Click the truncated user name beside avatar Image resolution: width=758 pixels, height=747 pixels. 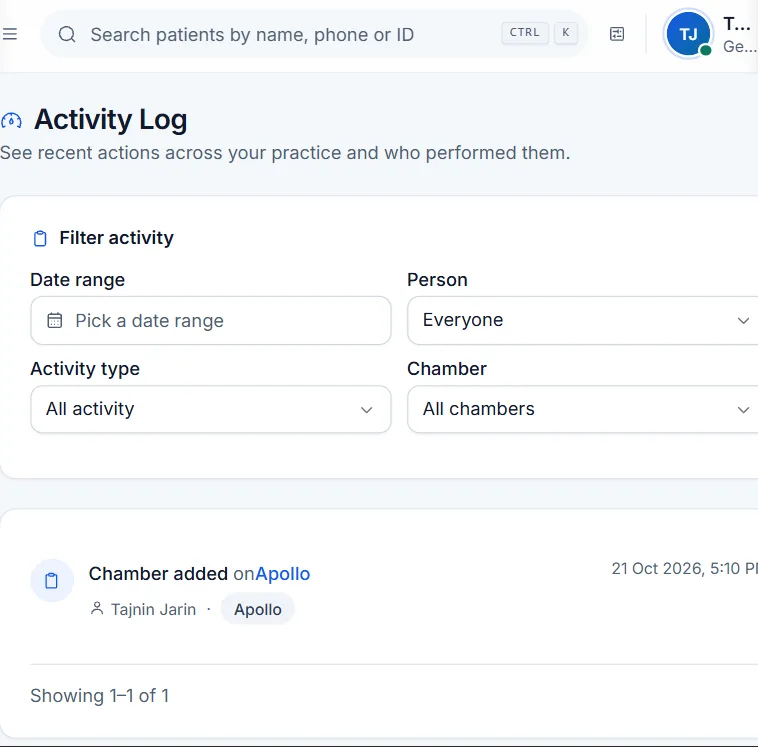pyautogui.click(x=737, y=24)
